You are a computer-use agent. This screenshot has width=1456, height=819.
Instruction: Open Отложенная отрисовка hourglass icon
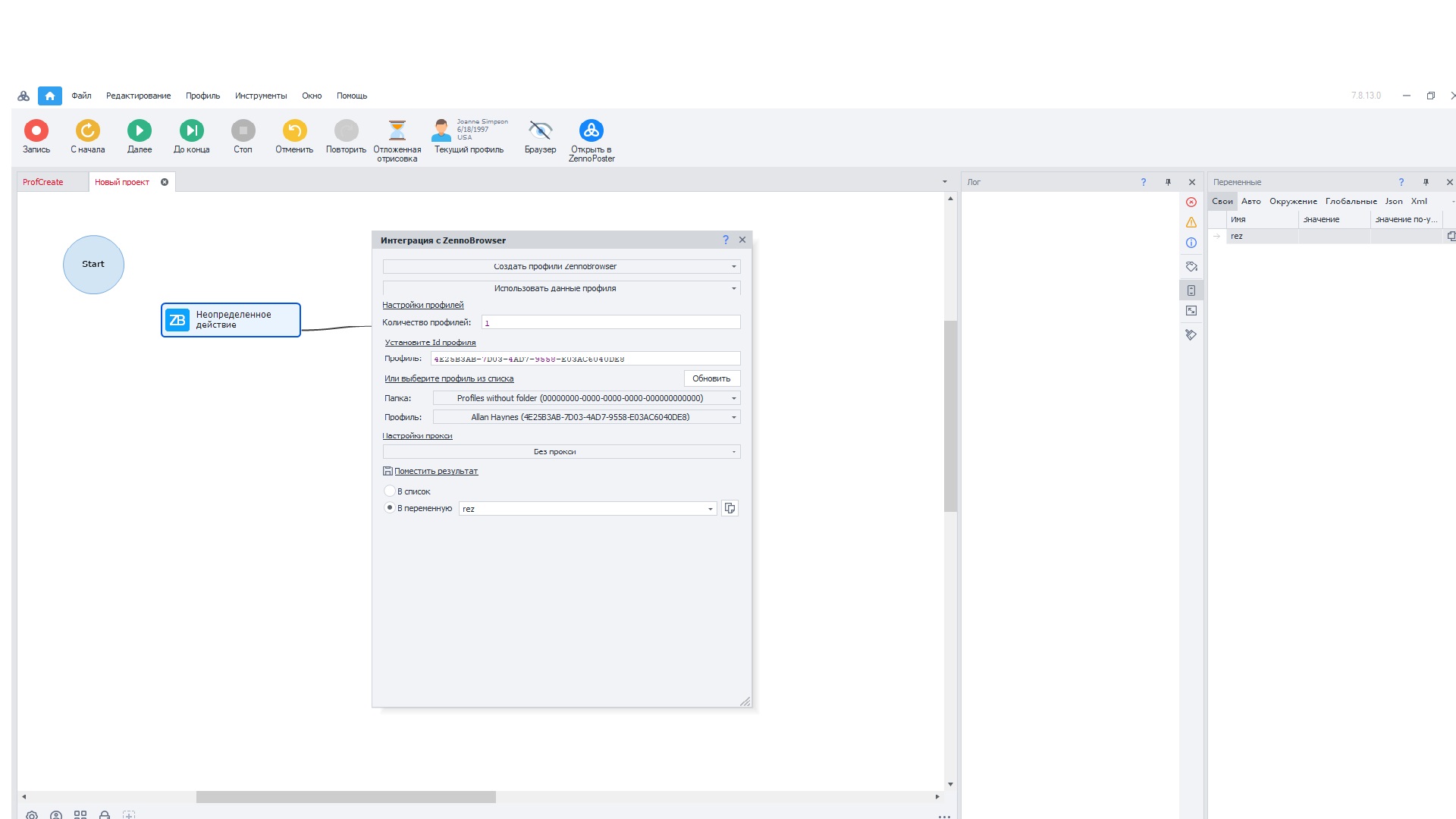tap(397, 130)
